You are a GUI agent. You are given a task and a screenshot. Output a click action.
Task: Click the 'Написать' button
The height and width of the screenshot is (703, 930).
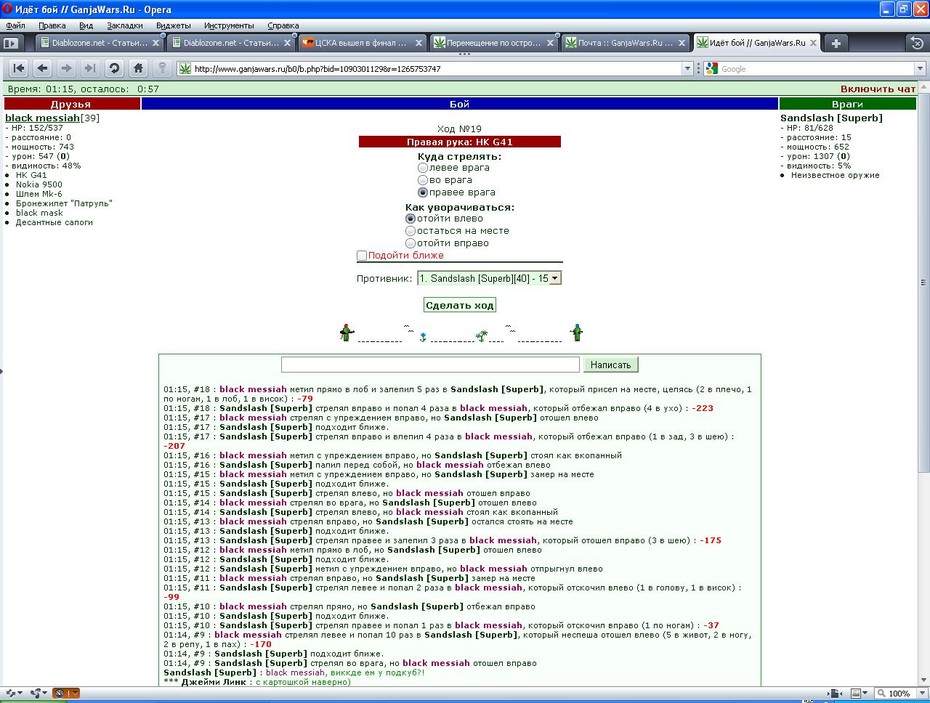click(610, 365)
